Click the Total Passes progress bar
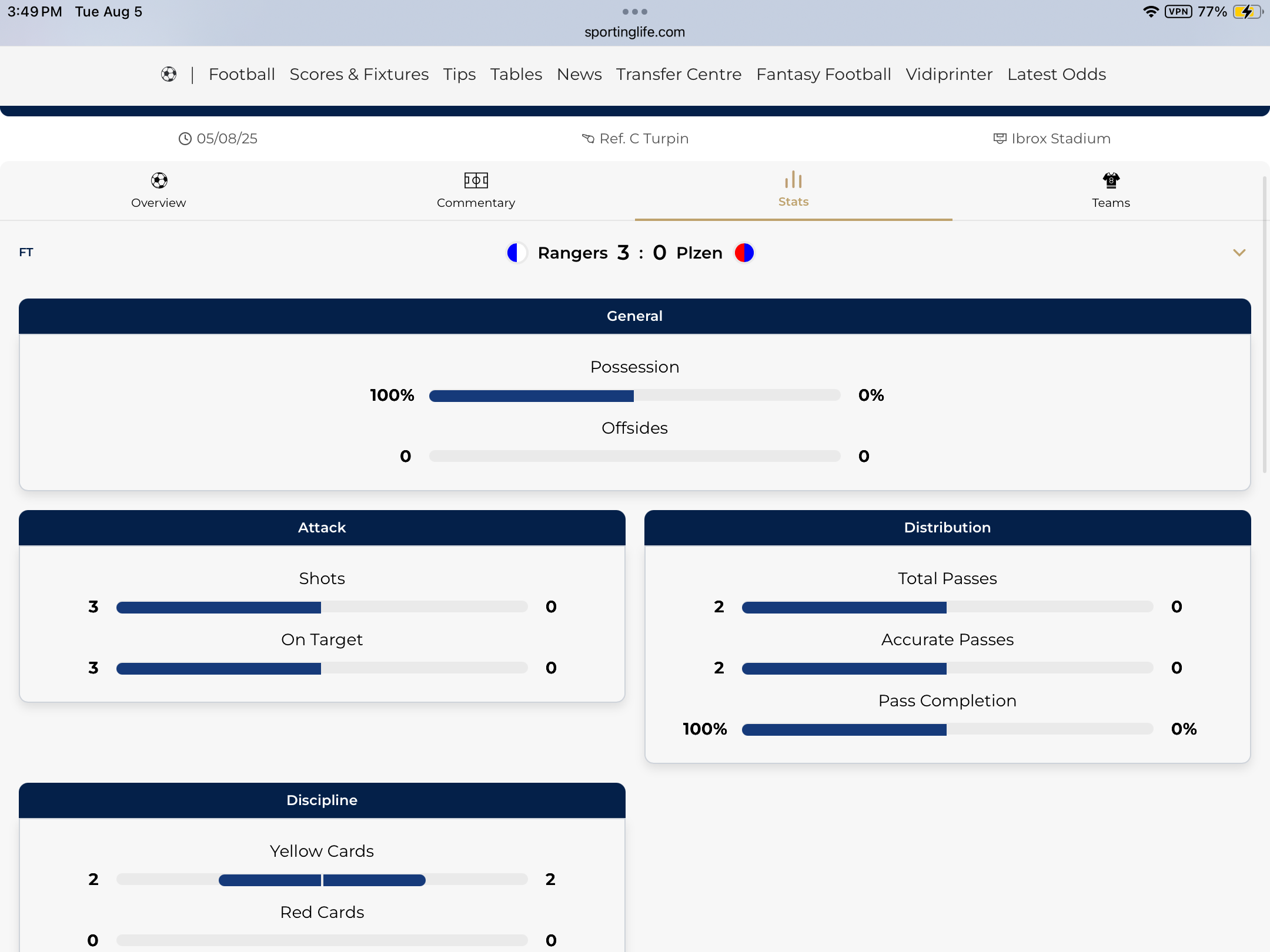 (948, 607)
